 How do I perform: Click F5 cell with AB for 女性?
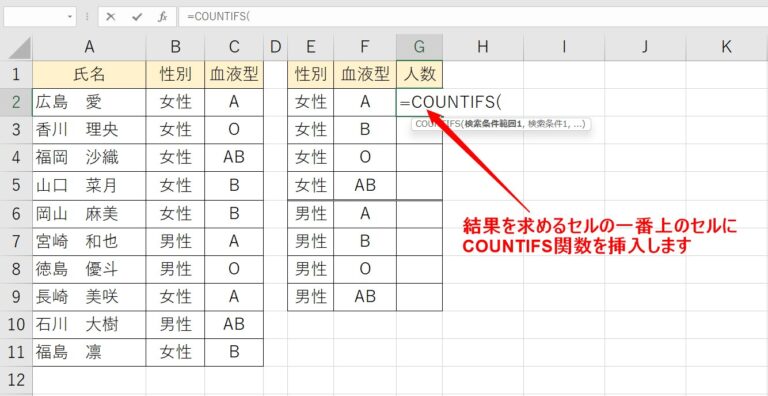point(365,186)
